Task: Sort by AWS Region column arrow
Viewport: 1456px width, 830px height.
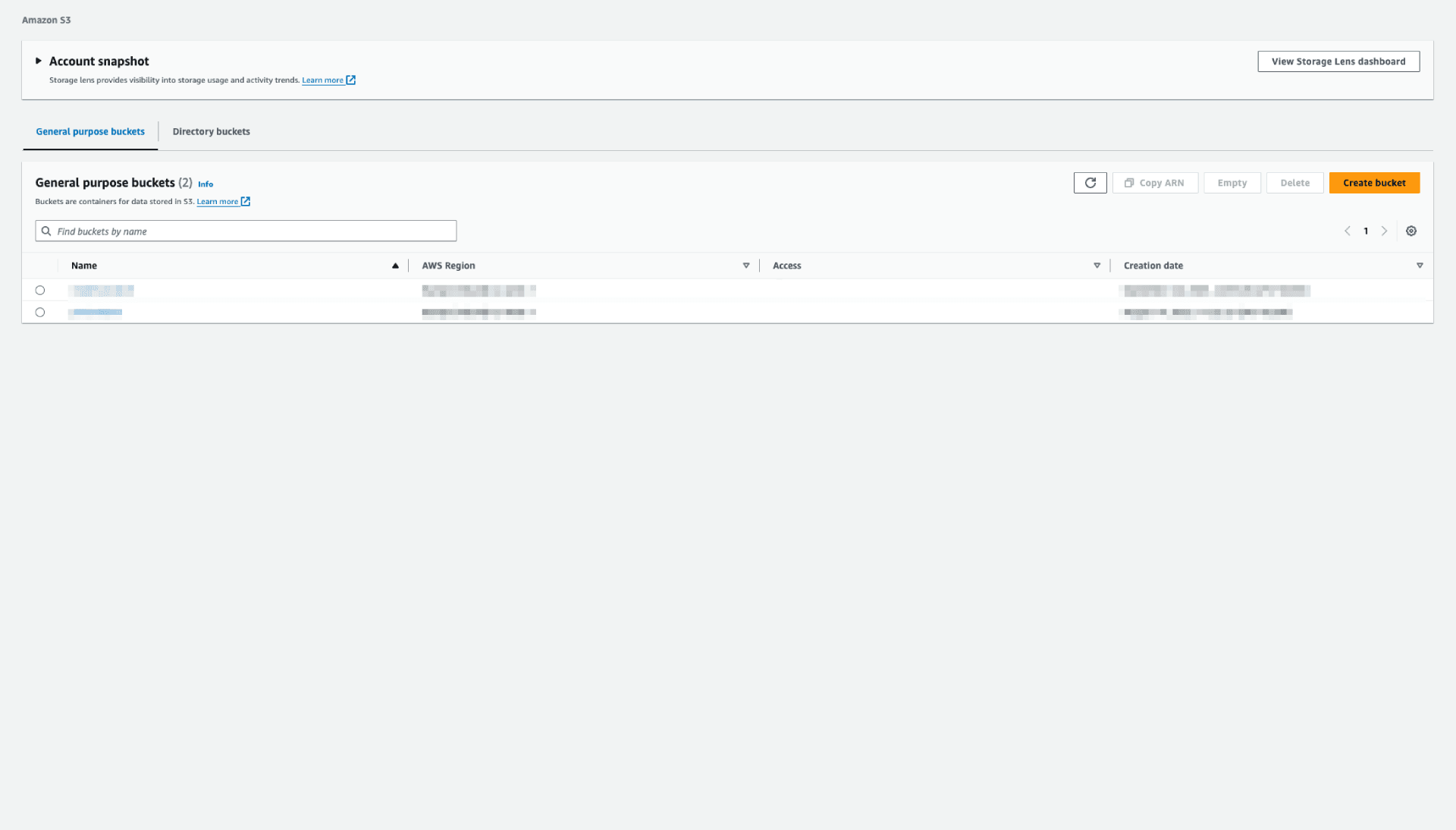Action: (745, 266)
